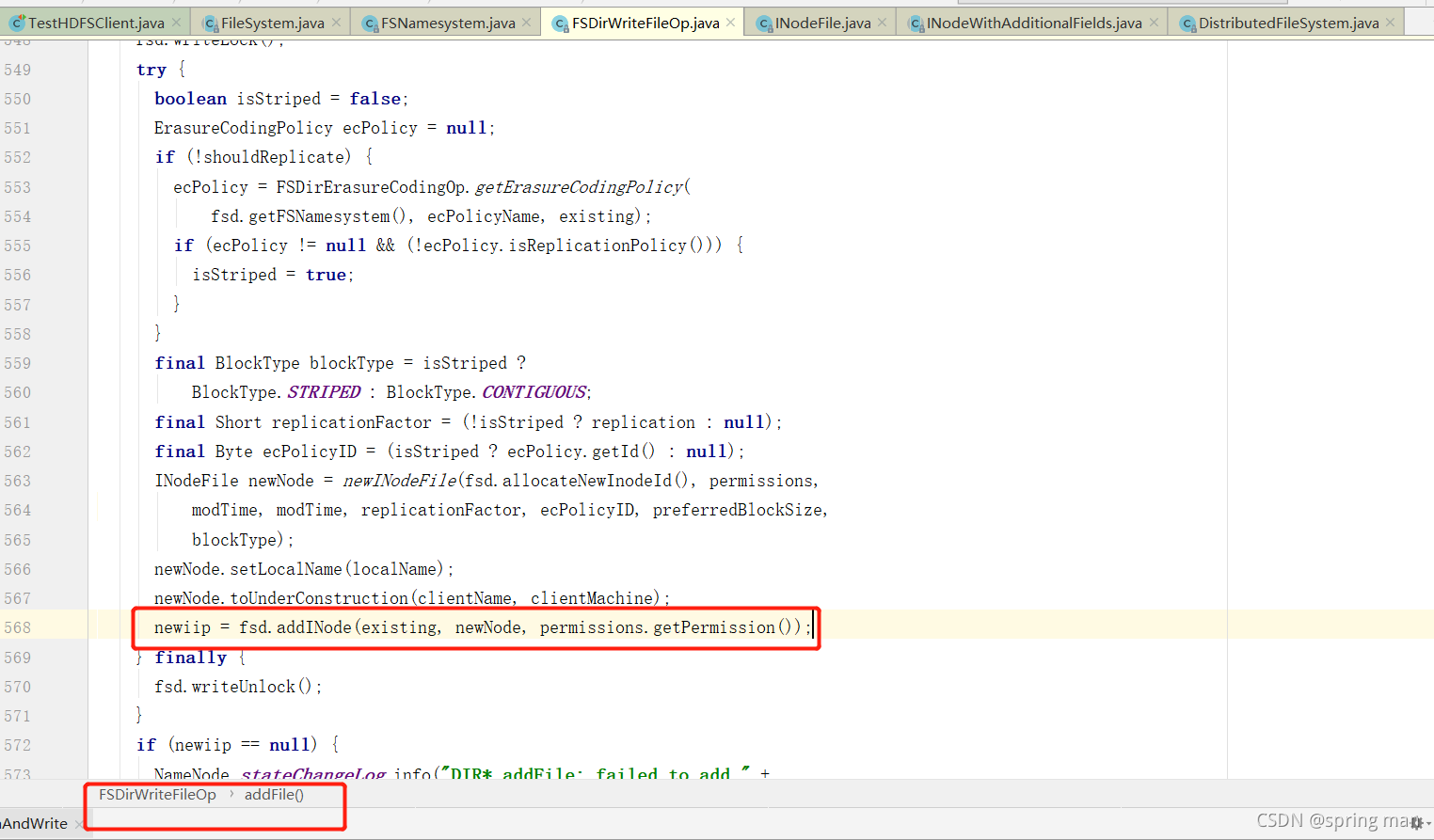Close the TestHDFSClient.java tab
The width and height of the screenshot is (1434, 840).
point(176,23)
